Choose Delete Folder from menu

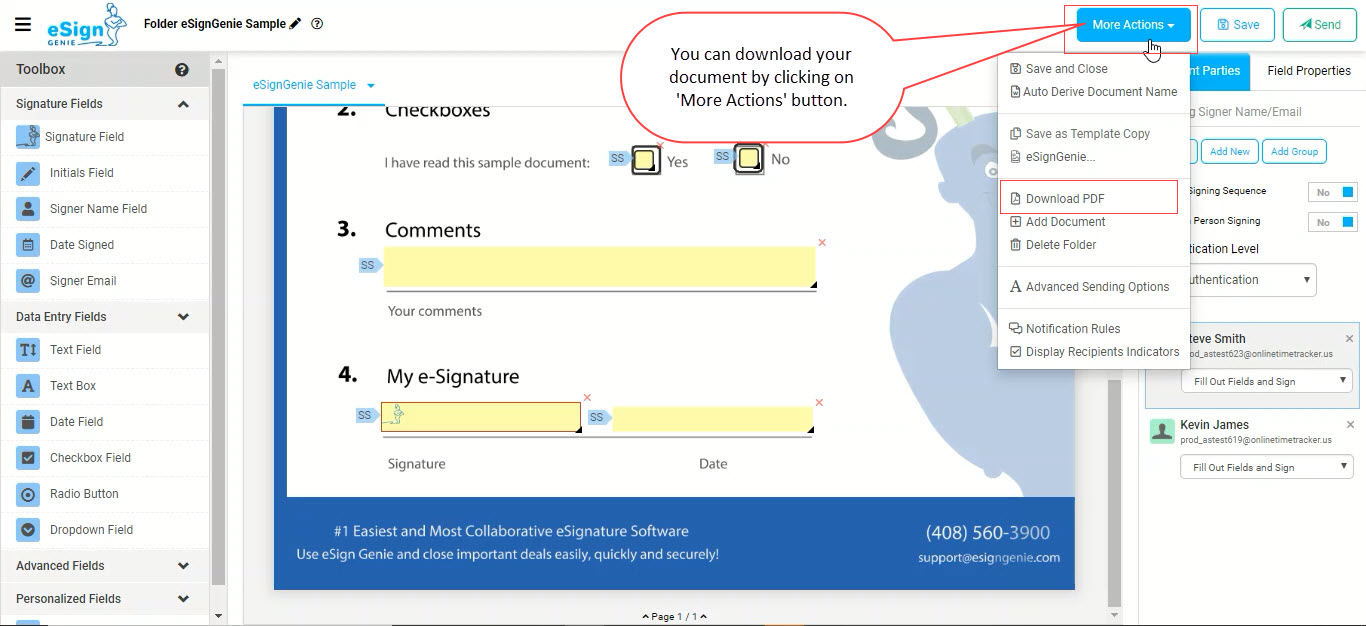(x=1053, y=245)
